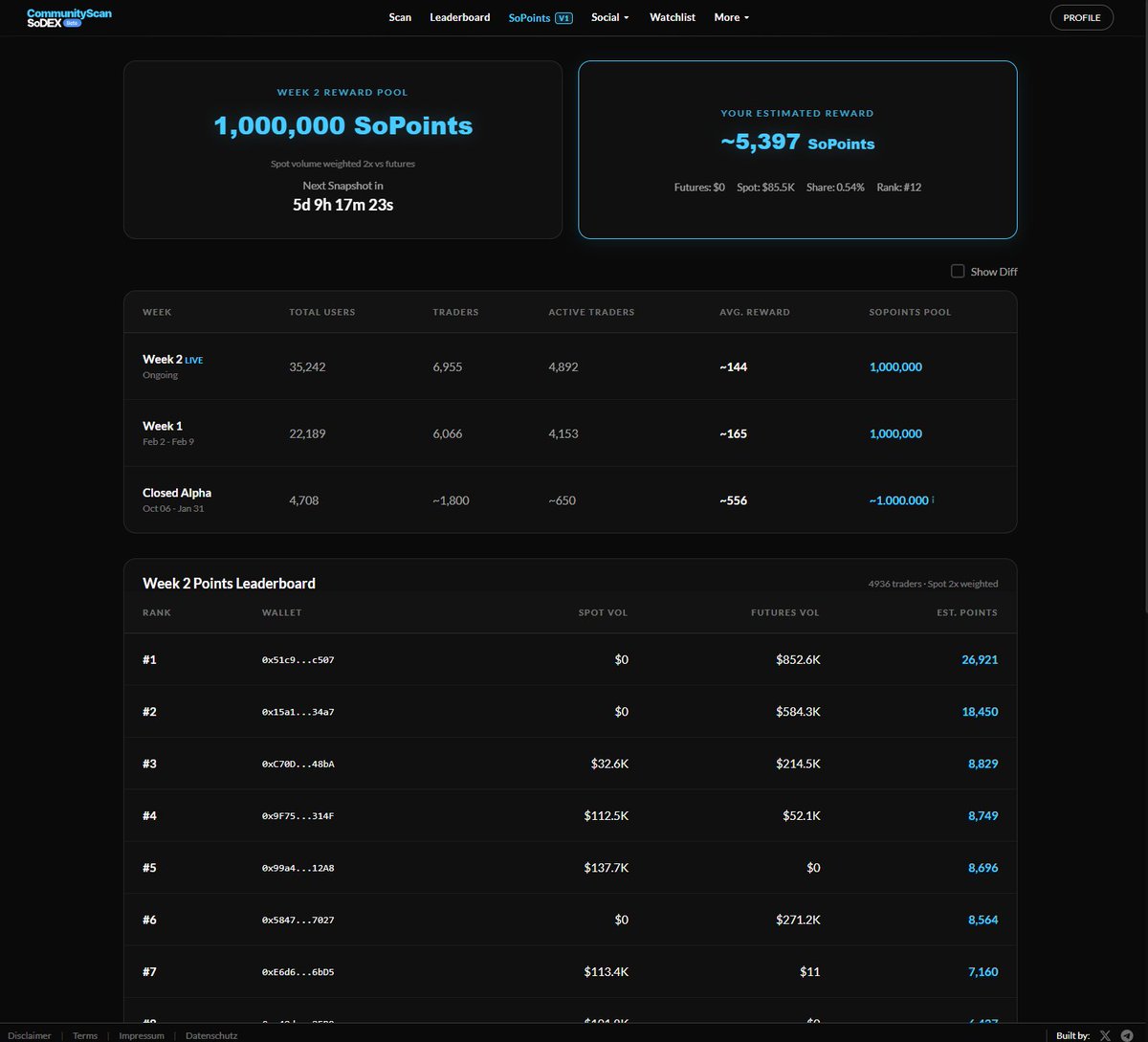
Task: Click the $112.5K spot volume cell
Action: (607, 815)
